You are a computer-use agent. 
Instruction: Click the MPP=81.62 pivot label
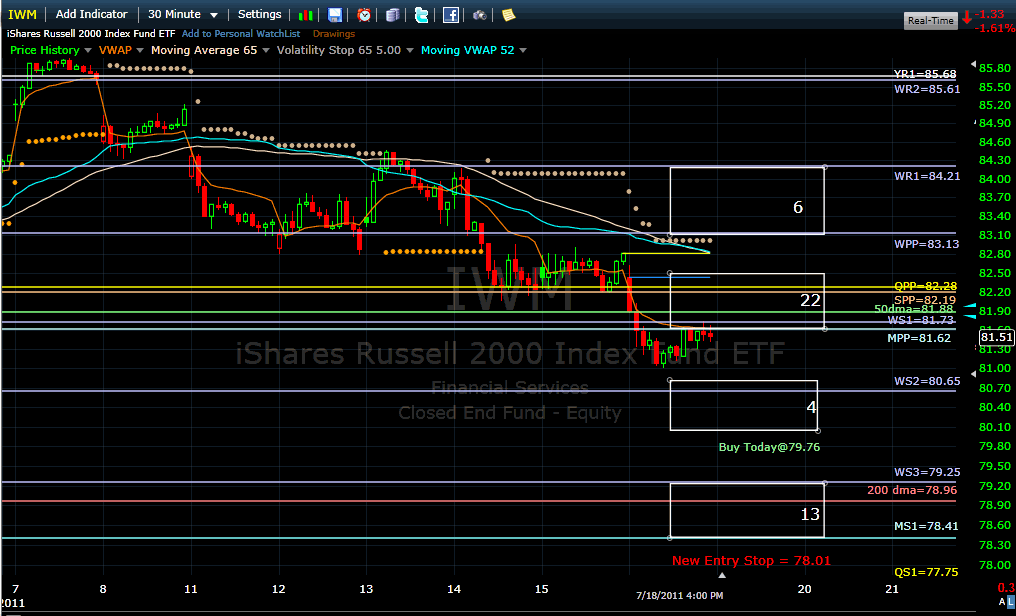[x=919, y=338]
